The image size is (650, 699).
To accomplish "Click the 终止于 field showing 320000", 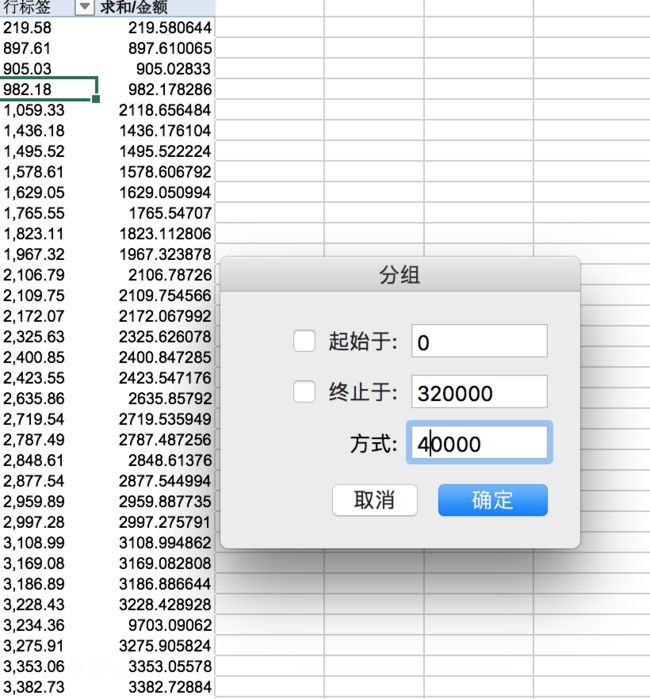I will tap(479, 392).
